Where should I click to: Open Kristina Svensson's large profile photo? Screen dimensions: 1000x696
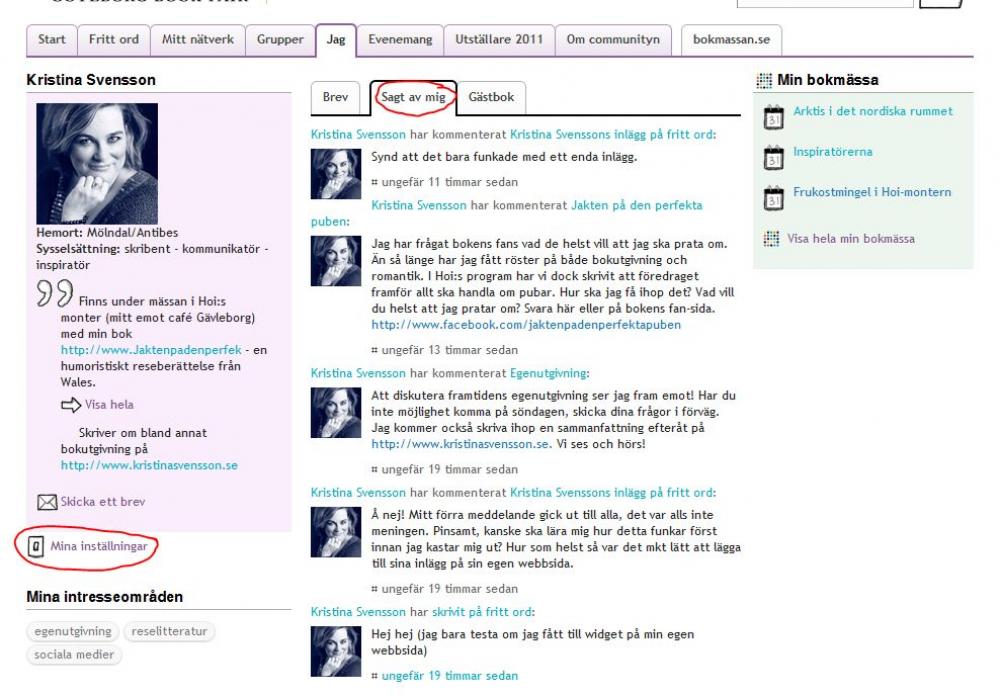click(97, 163)
